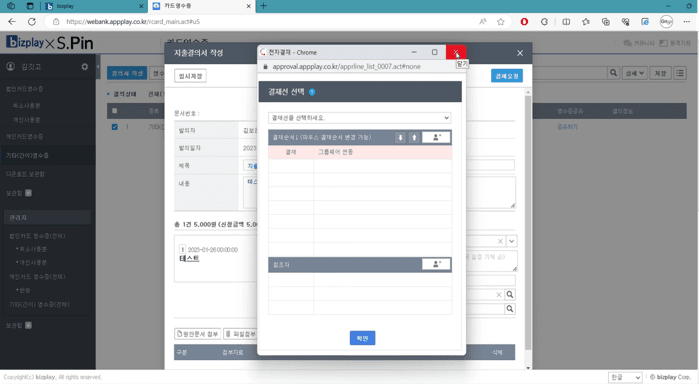Click the 커뮤니티 icon in the header

click(628, 43)
